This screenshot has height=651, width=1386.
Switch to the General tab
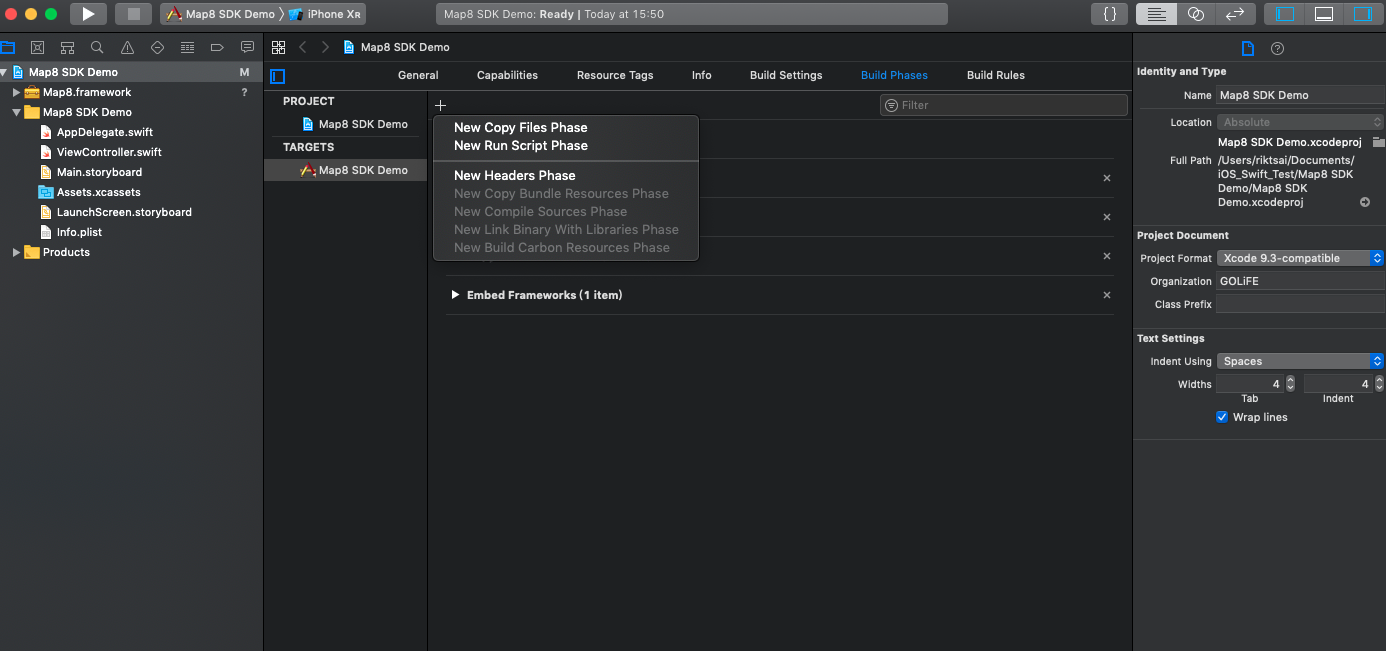418,75
